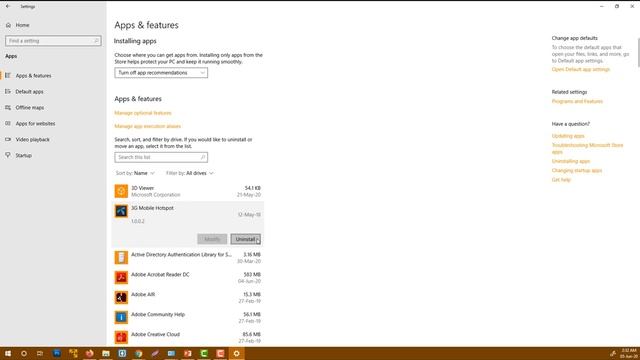Screen dimensions: 640x360
Task: Open Firefox from the taskbar
Action: [89, 353]
